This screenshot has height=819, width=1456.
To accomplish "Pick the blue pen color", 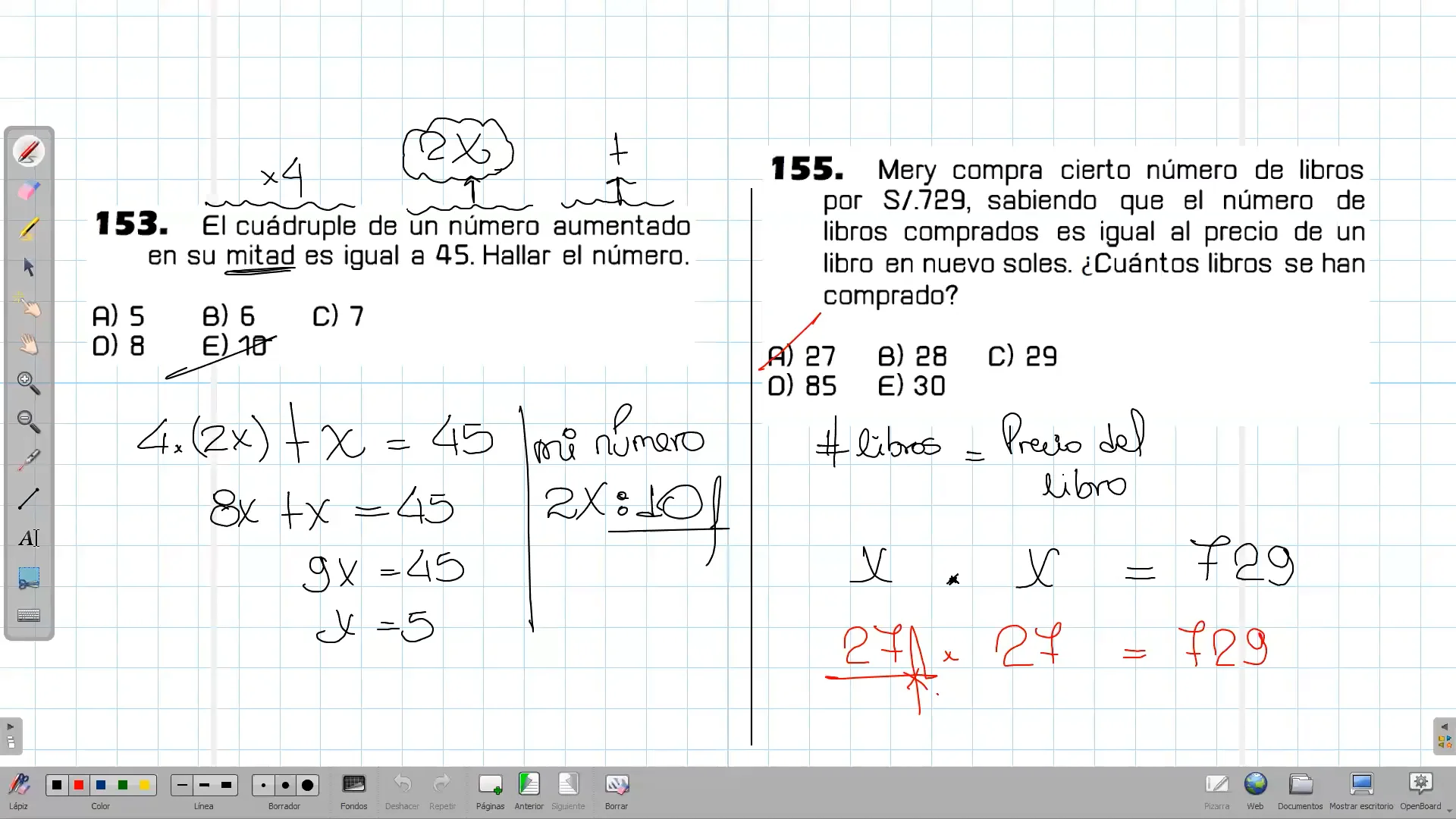I will click(x=101, y=785).
